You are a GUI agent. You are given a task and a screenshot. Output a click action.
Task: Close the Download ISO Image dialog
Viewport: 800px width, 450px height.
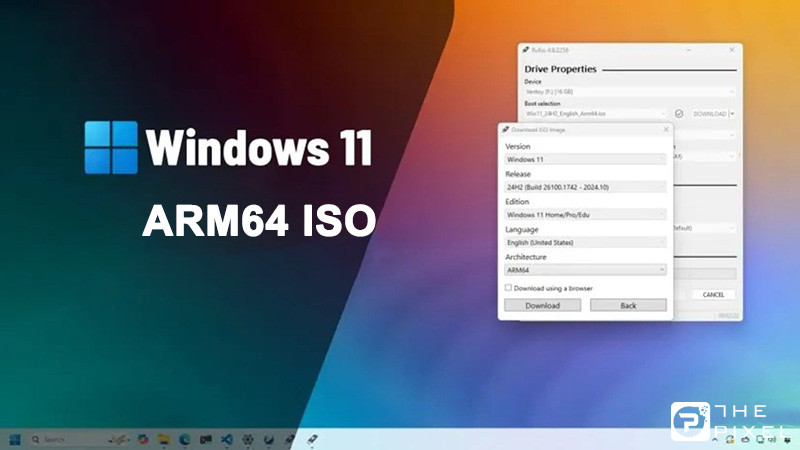pyautogui.click(x=666, y=130)
